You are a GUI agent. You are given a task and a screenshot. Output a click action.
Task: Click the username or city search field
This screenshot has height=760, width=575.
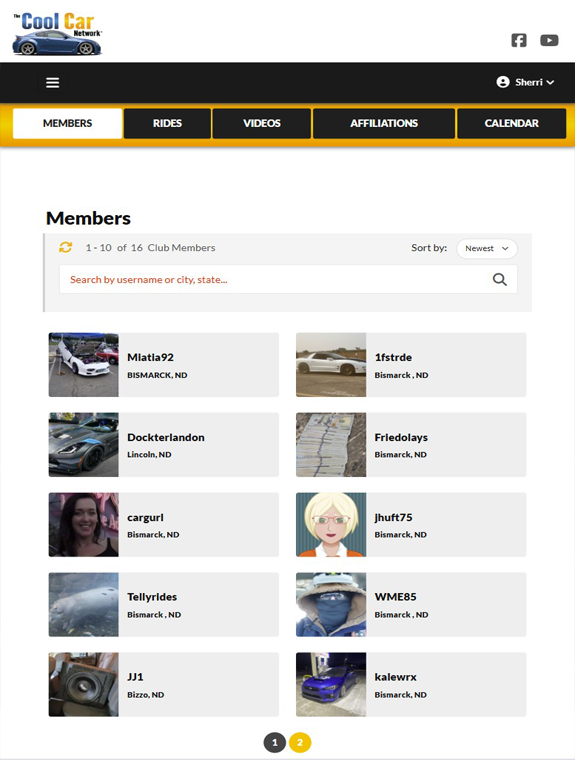pyautogui.click(x=288, y=279)
